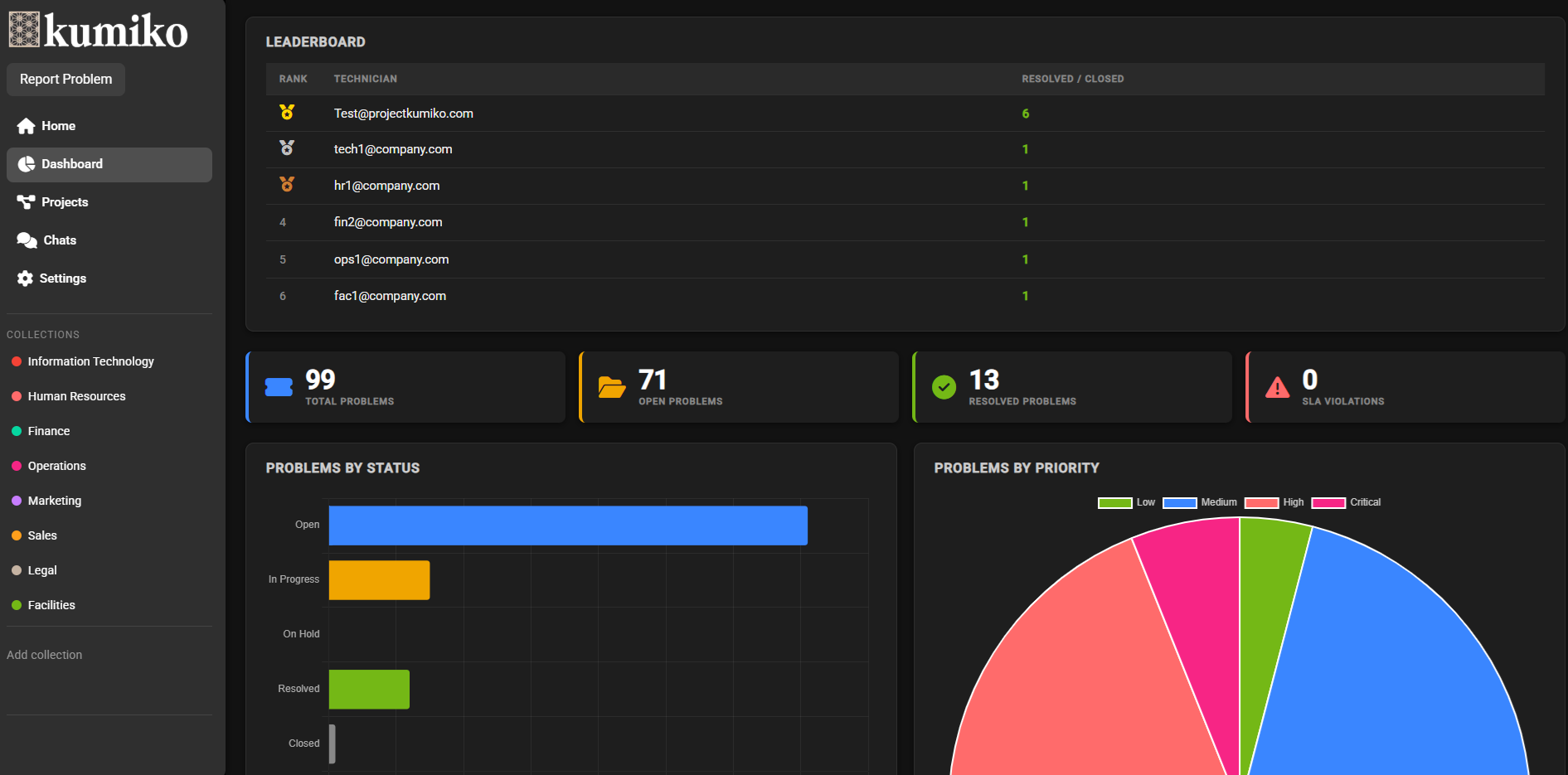Click the Report Problem button
Viewport: 1568px width, 775px height.
[x=66, y=80]
